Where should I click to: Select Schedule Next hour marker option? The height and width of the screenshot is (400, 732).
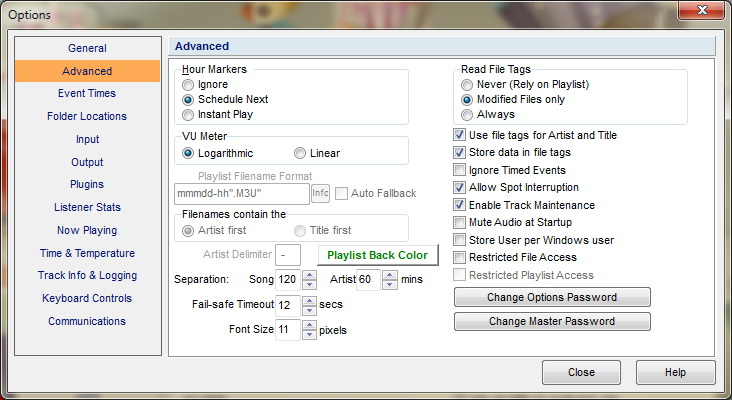pyautogui.click(x=188, y=100)
